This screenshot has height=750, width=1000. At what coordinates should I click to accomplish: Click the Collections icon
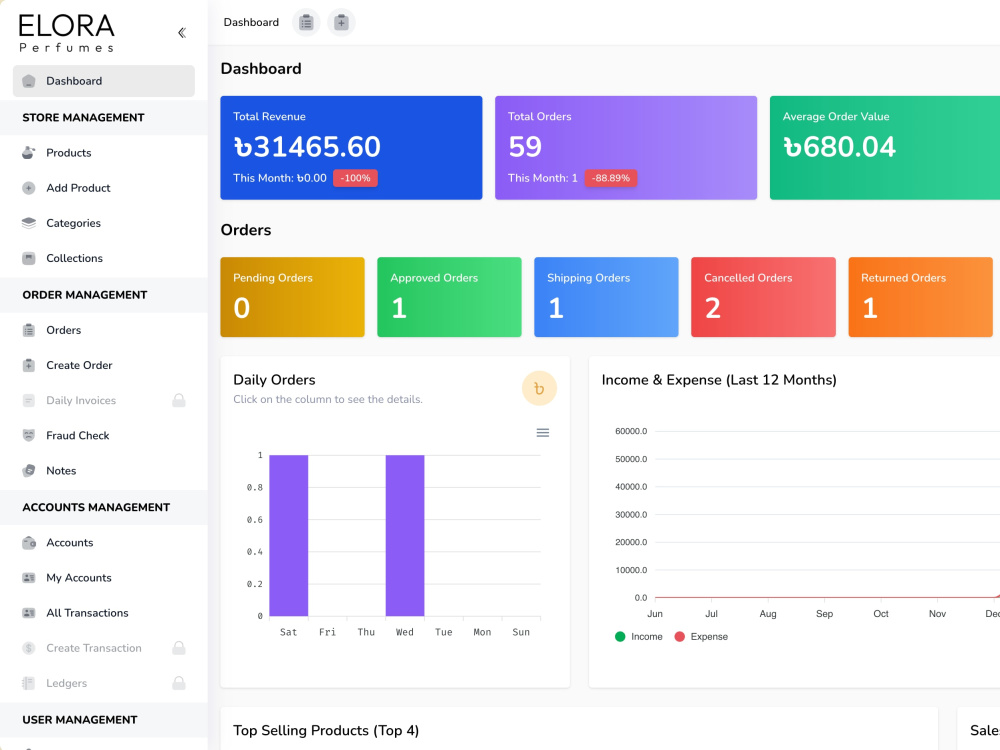29,258
